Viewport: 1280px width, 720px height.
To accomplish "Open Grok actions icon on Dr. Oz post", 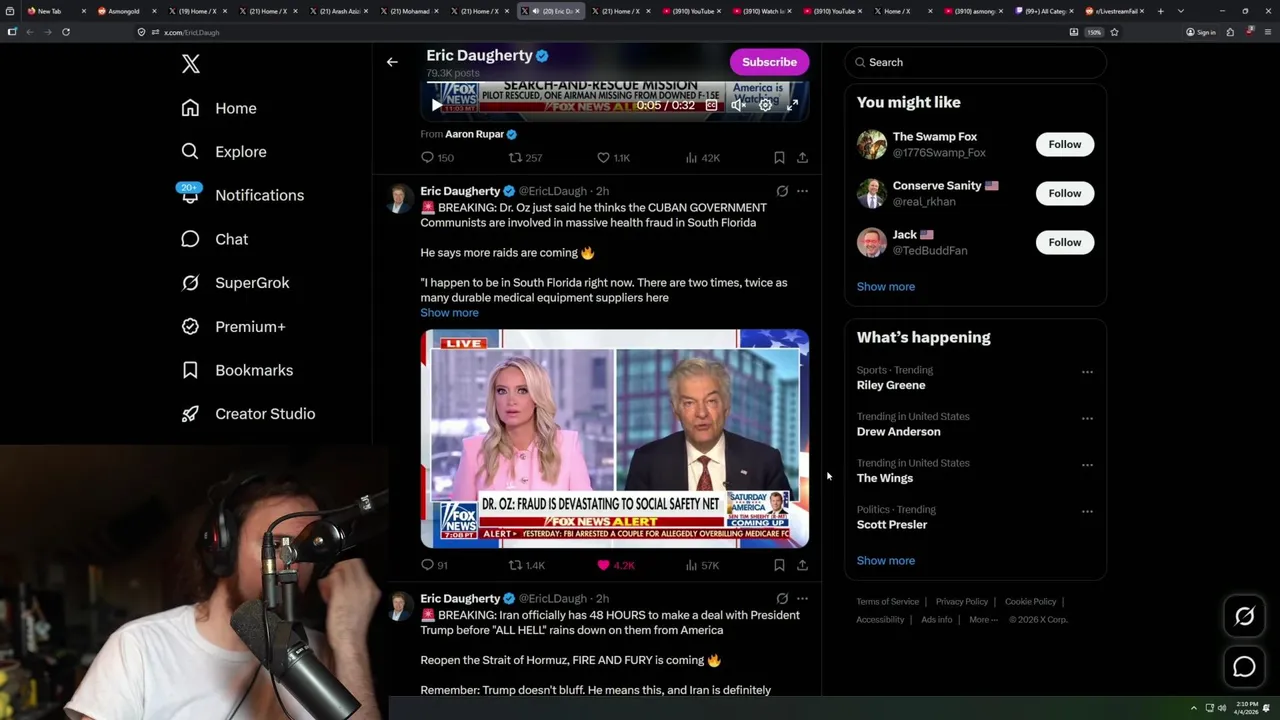I will [782, 191].
